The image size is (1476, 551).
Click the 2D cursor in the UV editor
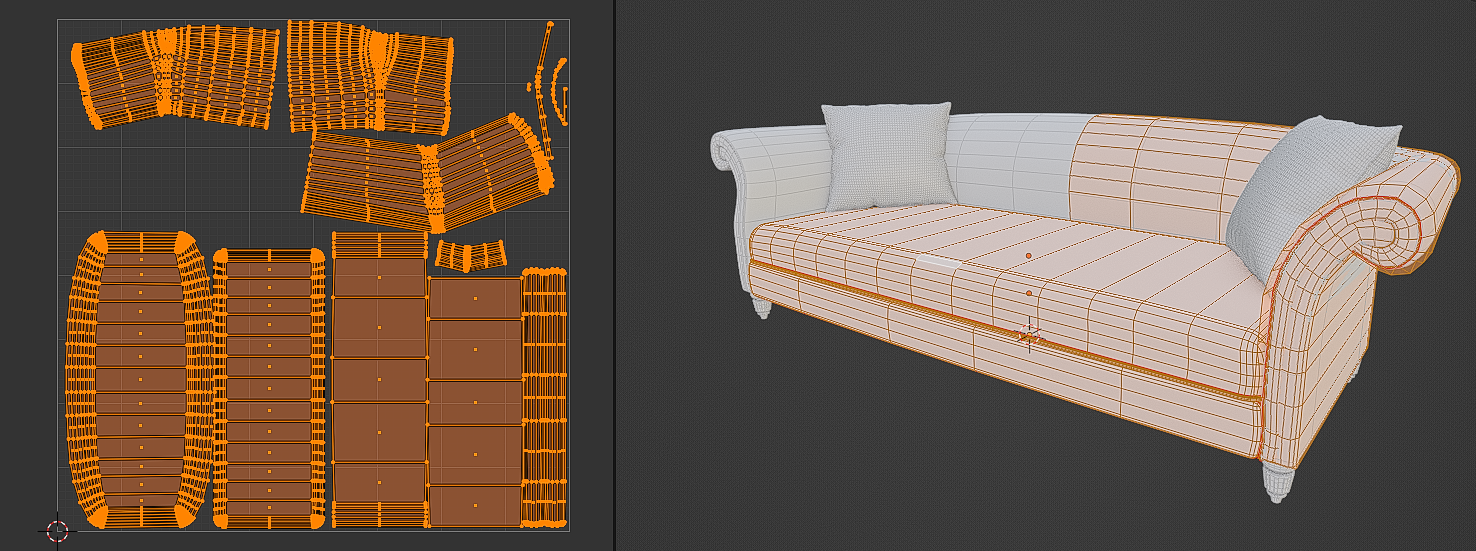pos(57,531)
